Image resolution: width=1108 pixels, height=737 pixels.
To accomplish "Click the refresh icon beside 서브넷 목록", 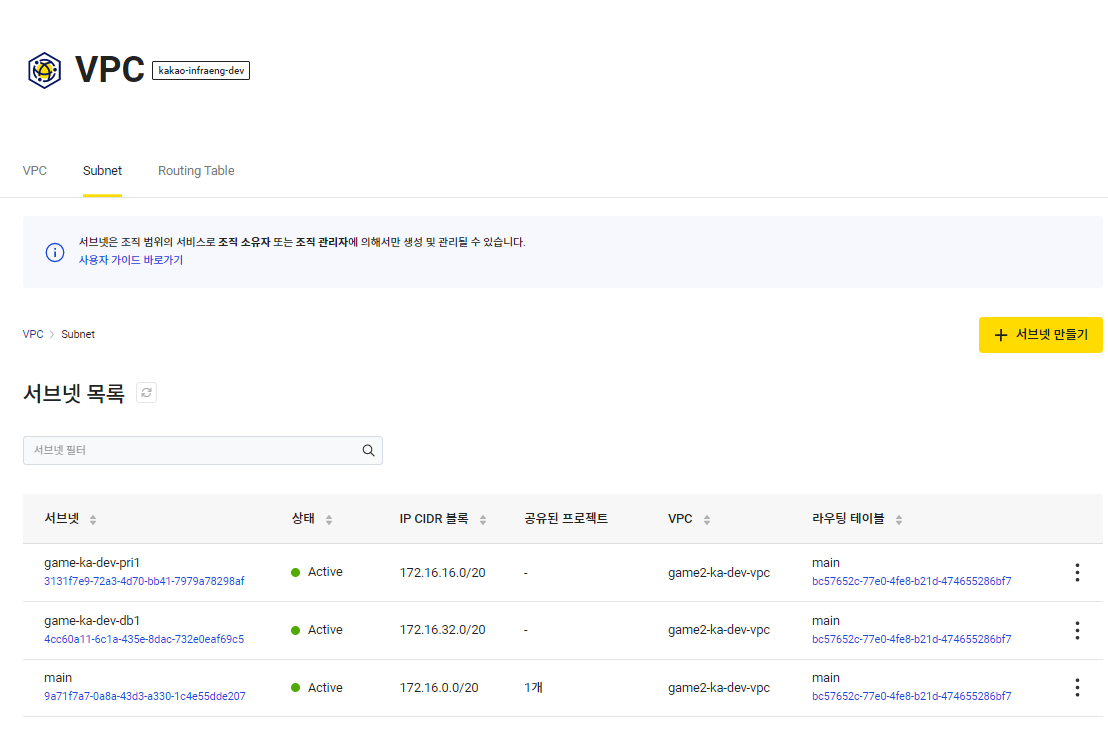I will click(146, 392).
